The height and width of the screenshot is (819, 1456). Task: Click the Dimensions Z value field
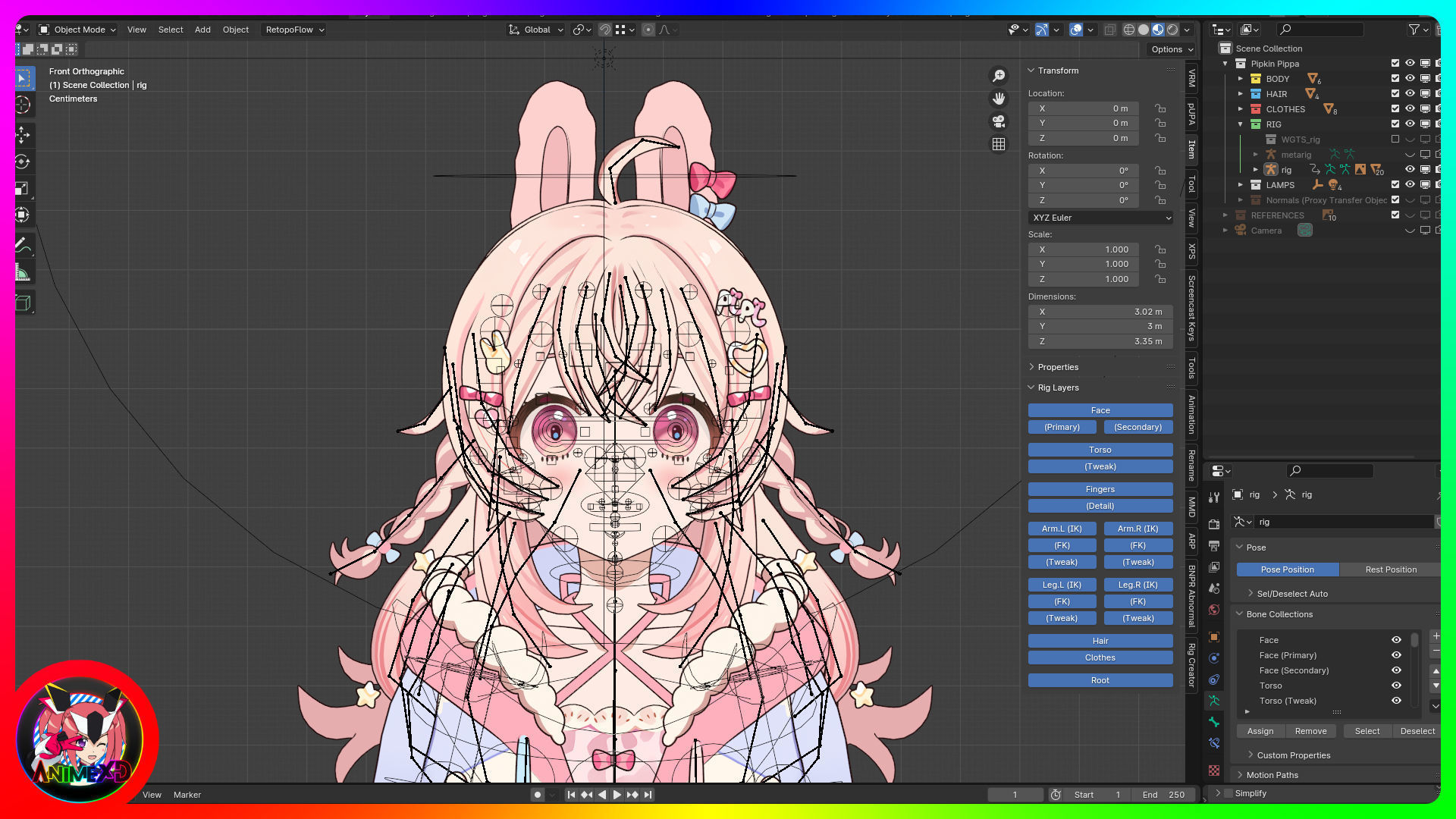click(x=1100, y=341)
